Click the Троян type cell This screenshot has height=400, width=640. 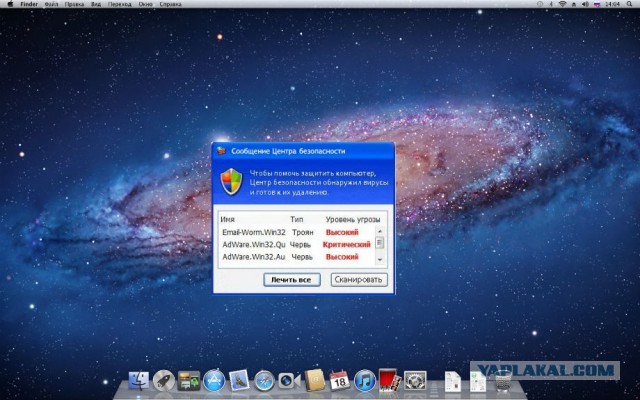point(303,232)
